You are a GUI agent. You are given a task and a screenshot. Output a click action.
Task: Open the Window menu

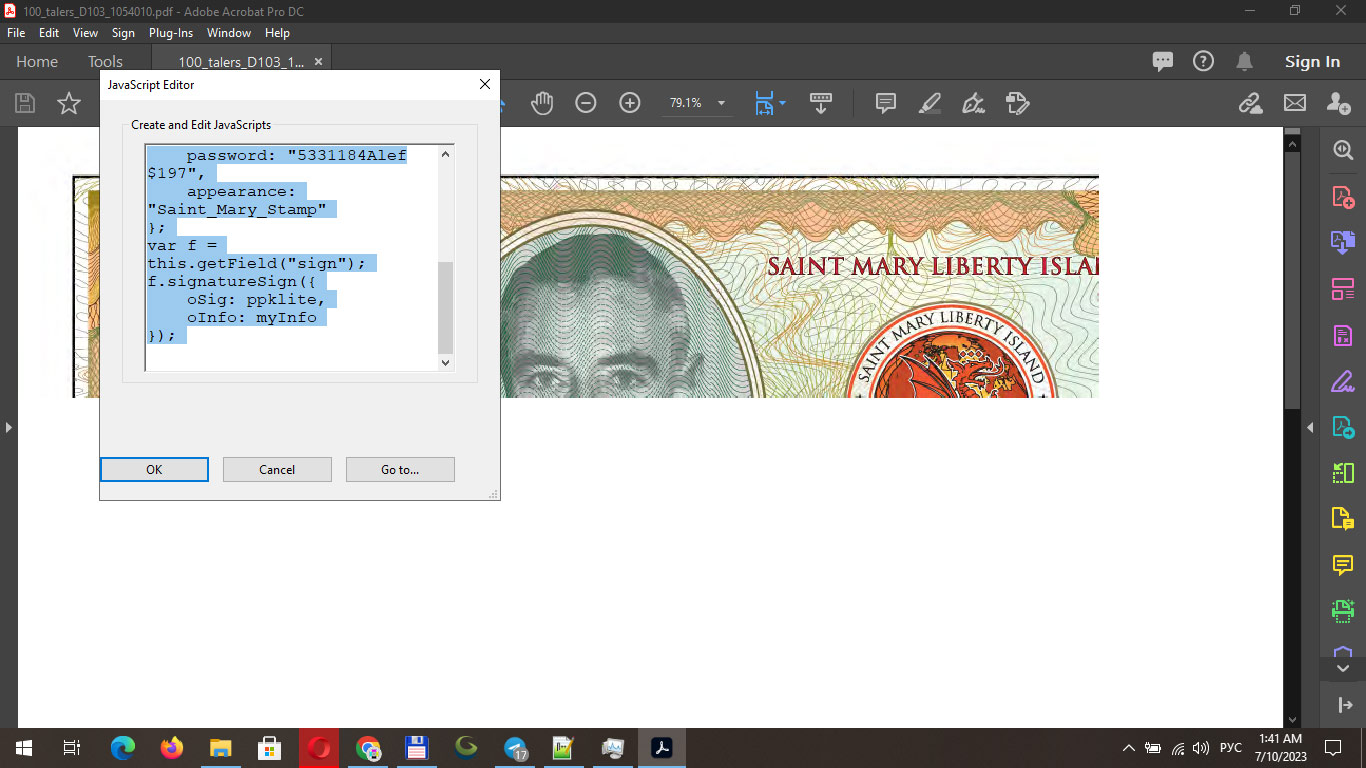[x=229, y=33]
